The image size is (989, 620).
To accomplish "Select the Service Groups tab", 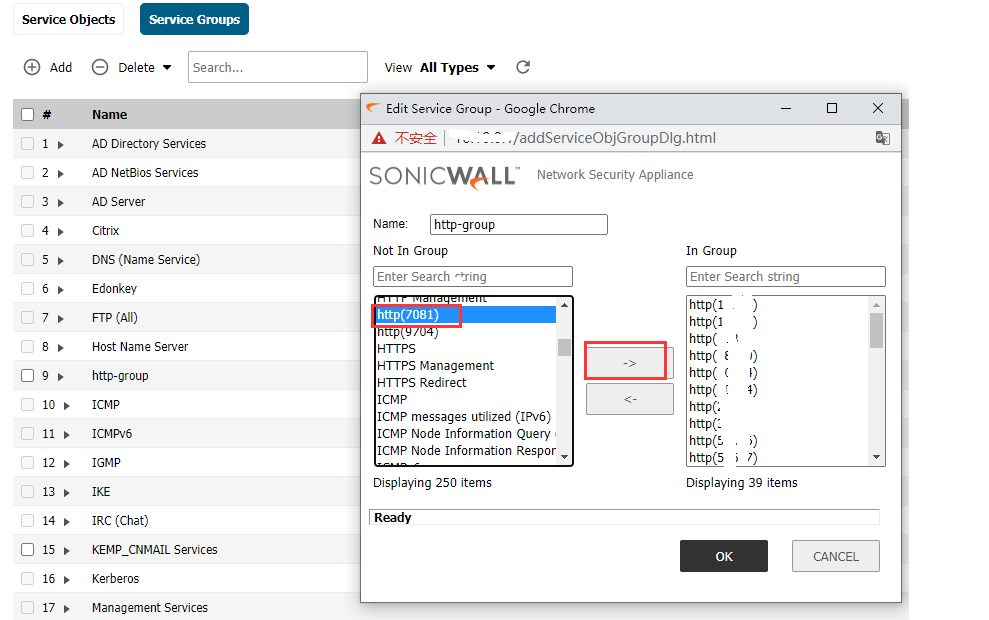I will pyautogui.click(x=194, y=19).
